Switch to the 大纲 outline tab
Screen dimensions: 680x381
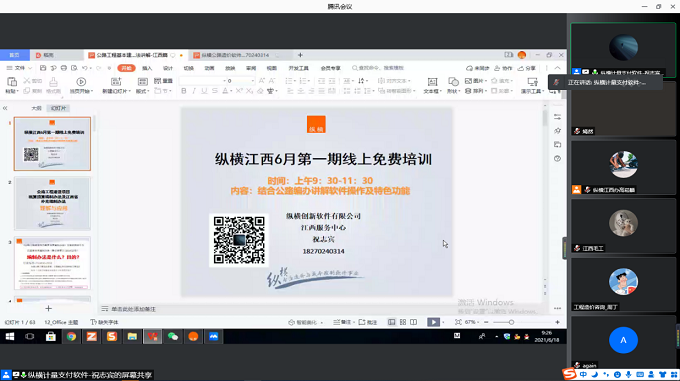pos(36,108)
